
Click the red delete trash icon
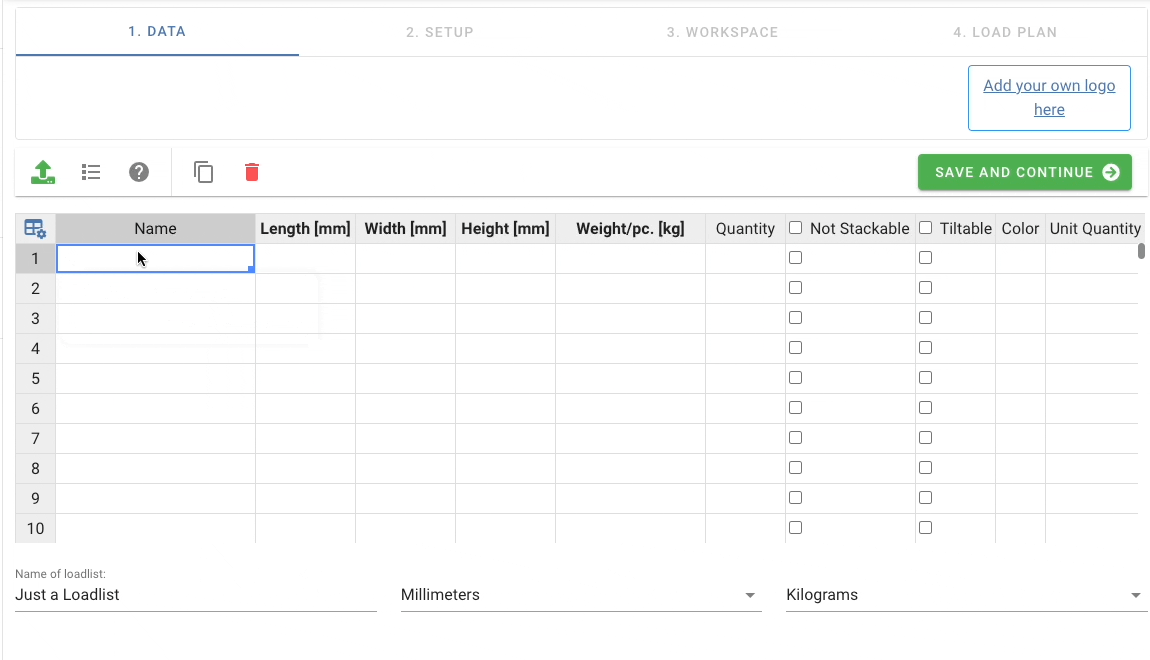251,172
